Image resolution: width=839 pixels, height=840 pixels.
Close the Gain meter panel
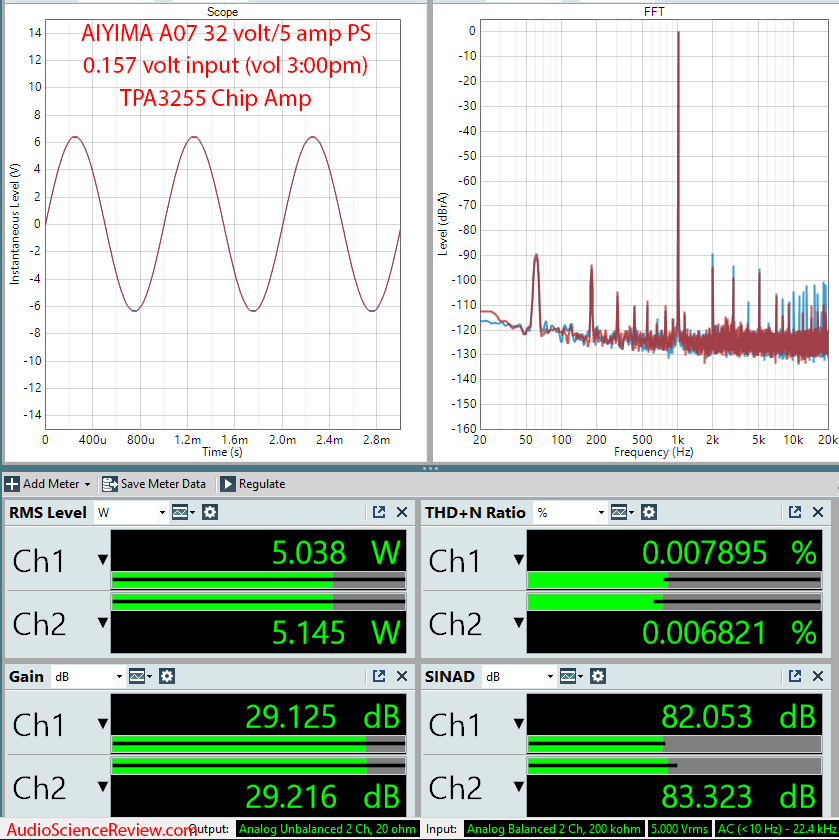402,676
